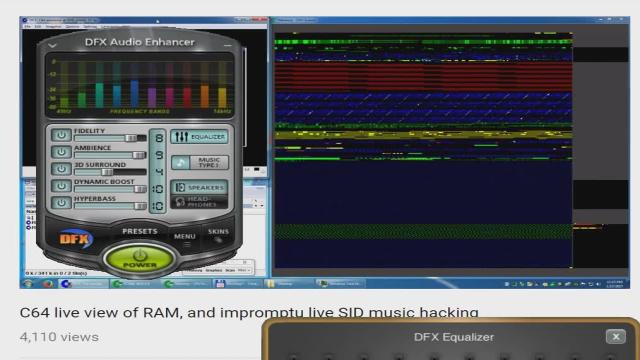Toggle the Dynamic Boost power button
640x360 pixels.
[61, 186]
